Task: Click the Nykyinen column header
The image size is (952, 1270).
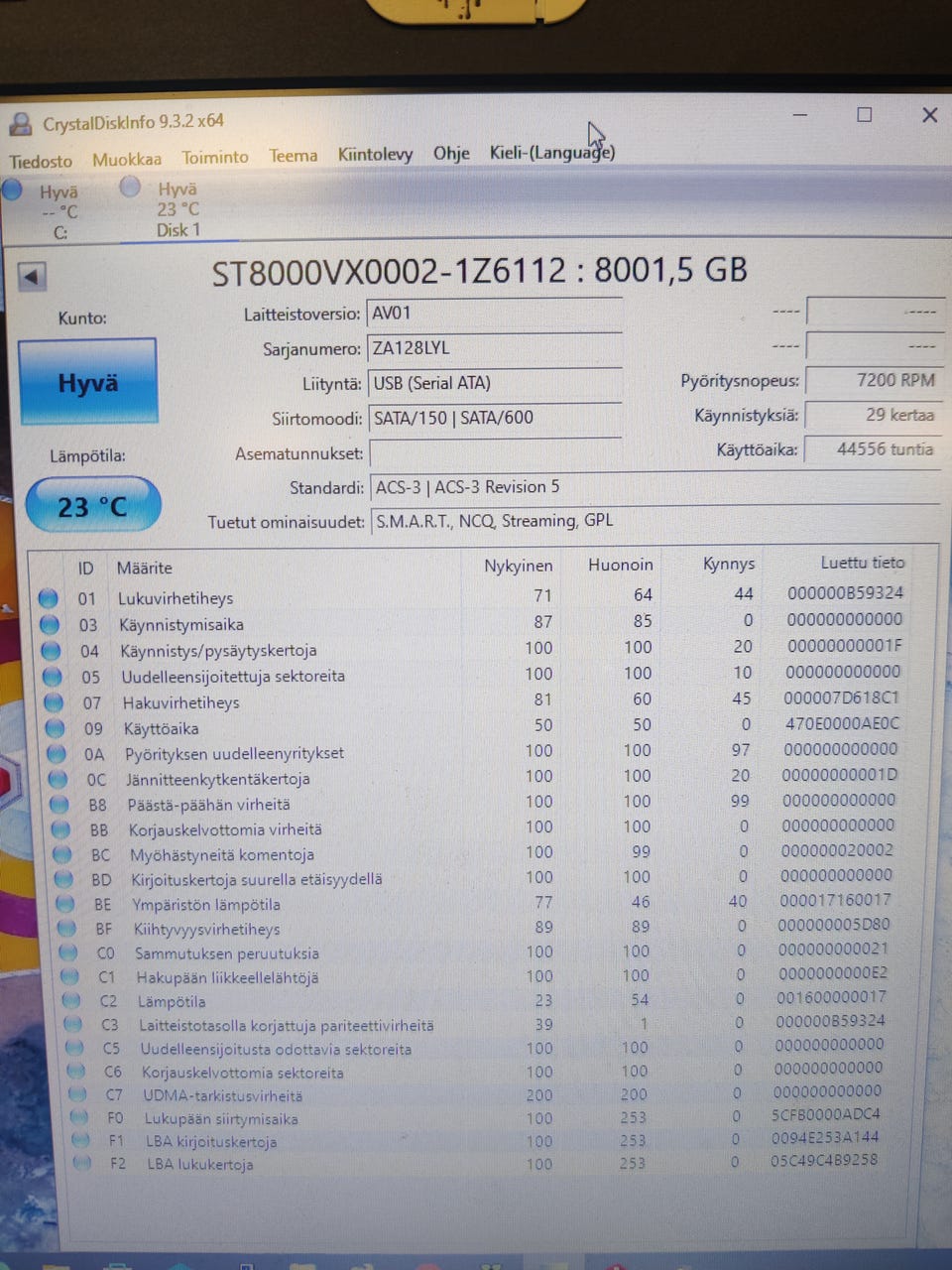Action: click(x=518, y=566)
